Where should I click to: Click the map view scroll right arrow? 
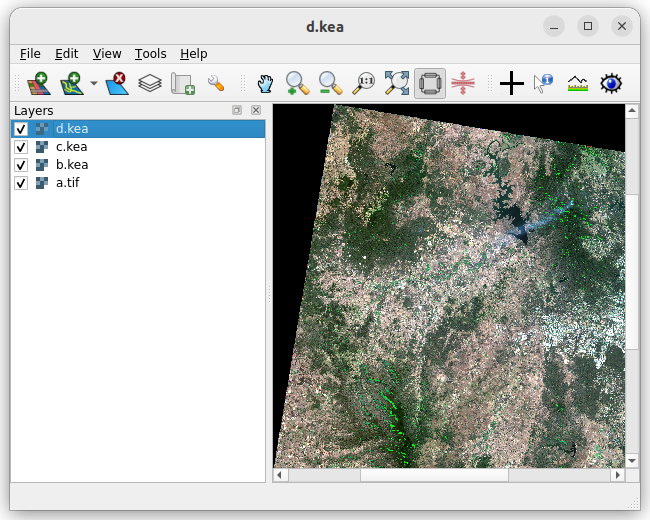[618, 475]
